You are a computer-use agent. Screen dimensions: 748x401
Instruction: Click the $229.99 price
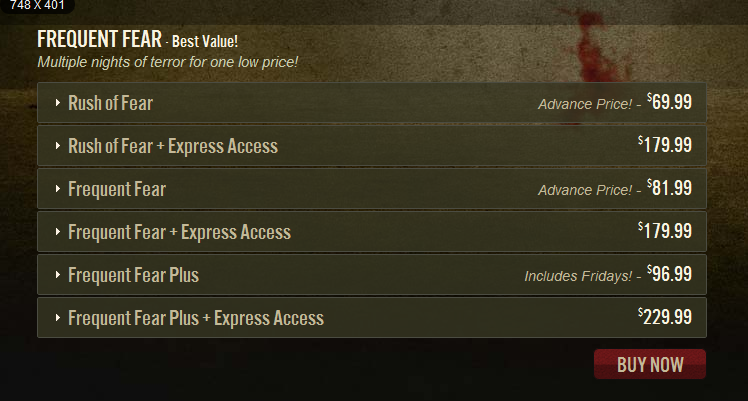(665, 316)
